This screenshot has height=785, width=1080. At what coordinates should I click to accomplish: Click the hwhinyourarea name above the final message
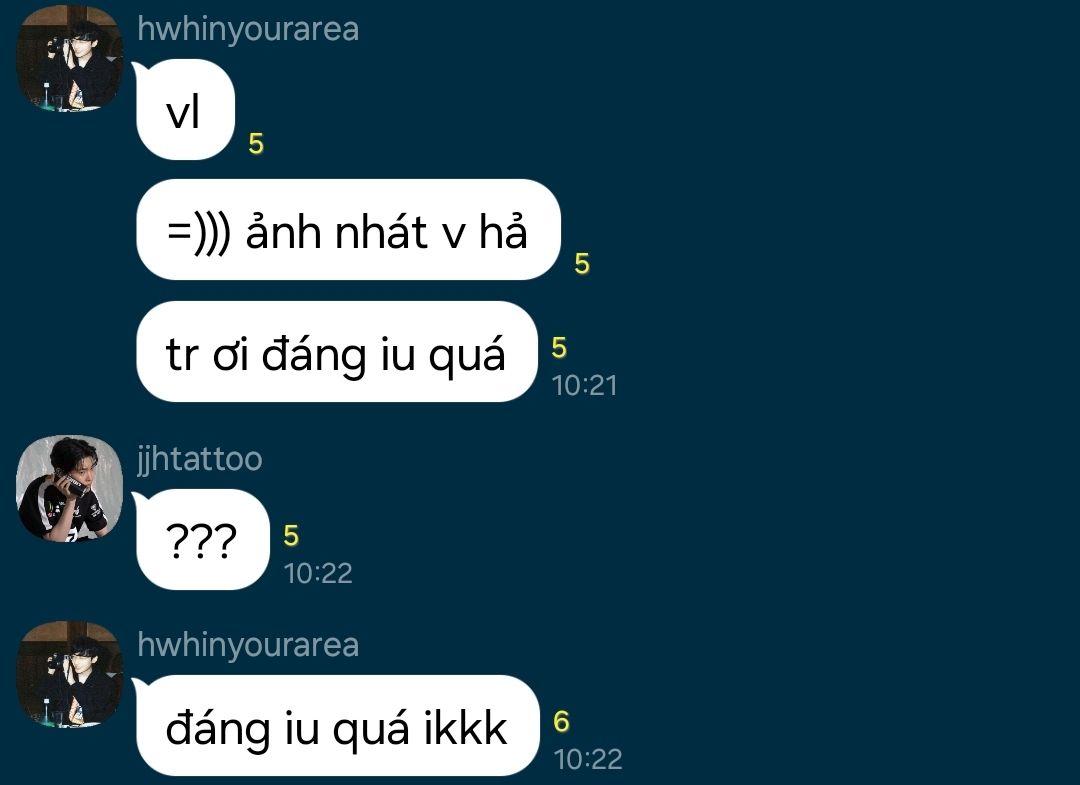[x=248, y=645]
